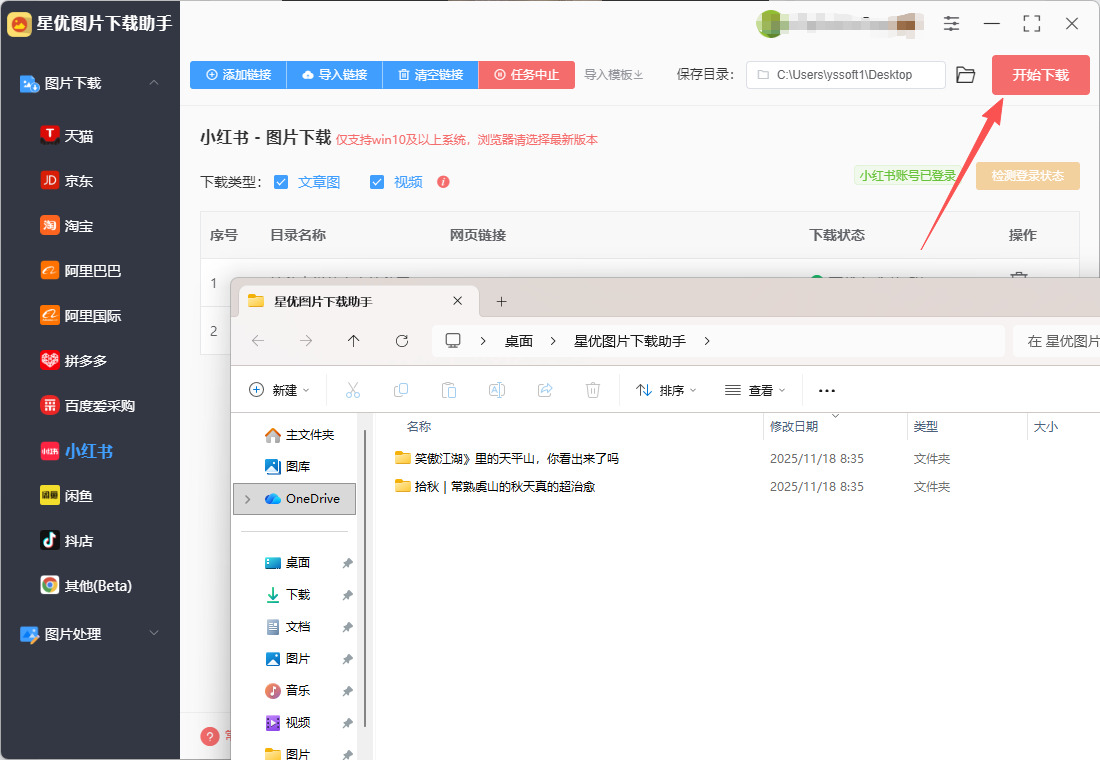Select the 京东 icon in sidebar
Image resolution: width=1100 pixels, height=760 pixels.
(x=50, y=180)
